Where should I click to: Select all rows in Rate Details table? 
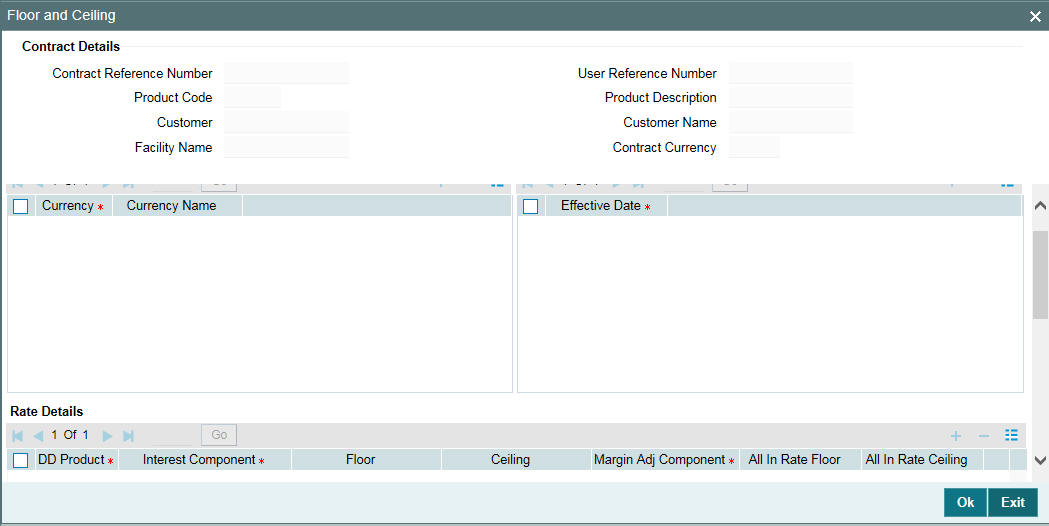point(21,460)
